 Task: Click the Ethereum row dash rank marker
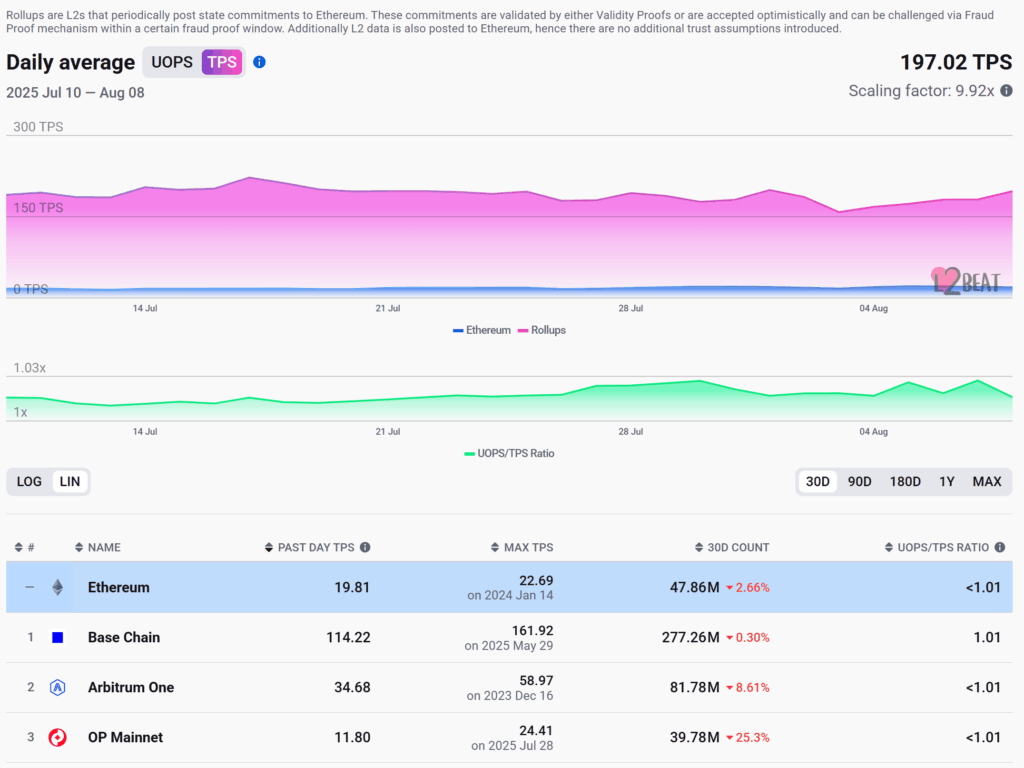30,587
